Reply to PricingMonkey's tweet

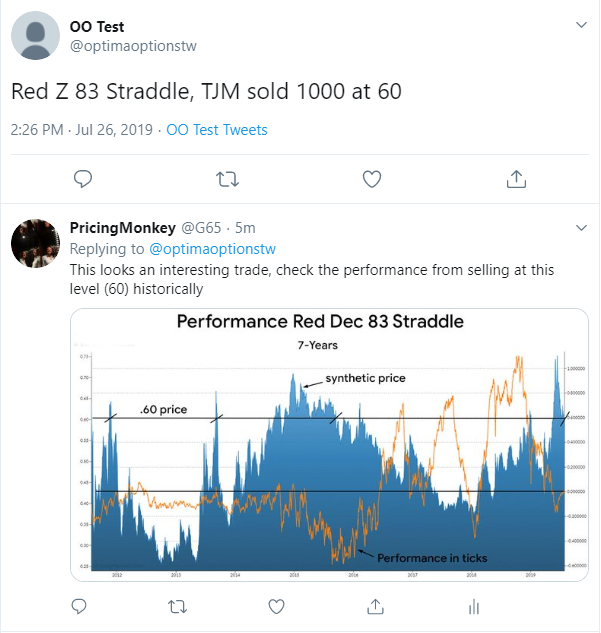[79, 606]
